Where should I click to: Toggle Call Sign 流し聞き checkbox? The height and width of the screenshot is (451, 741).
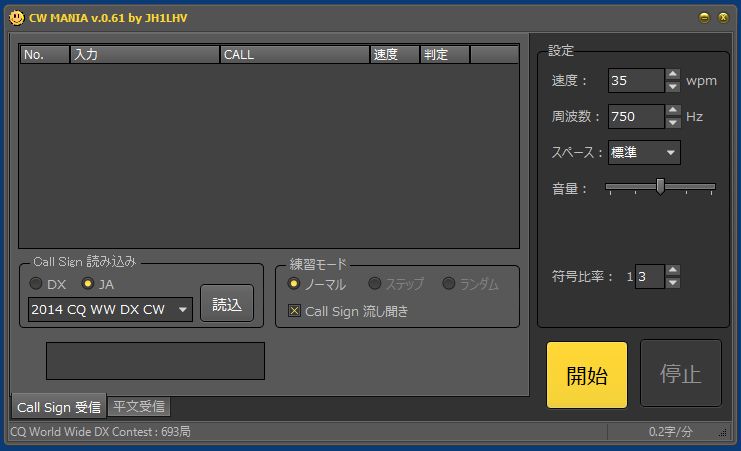(x=294, y=311)
